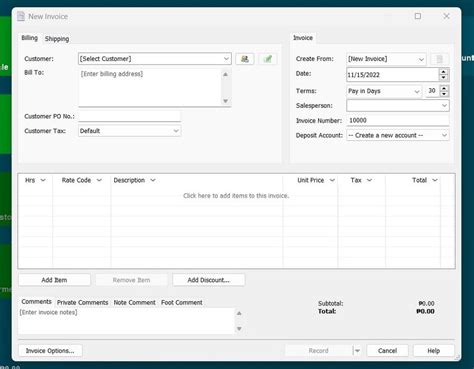Select the Foot Comment tab

tap(182, 303)
